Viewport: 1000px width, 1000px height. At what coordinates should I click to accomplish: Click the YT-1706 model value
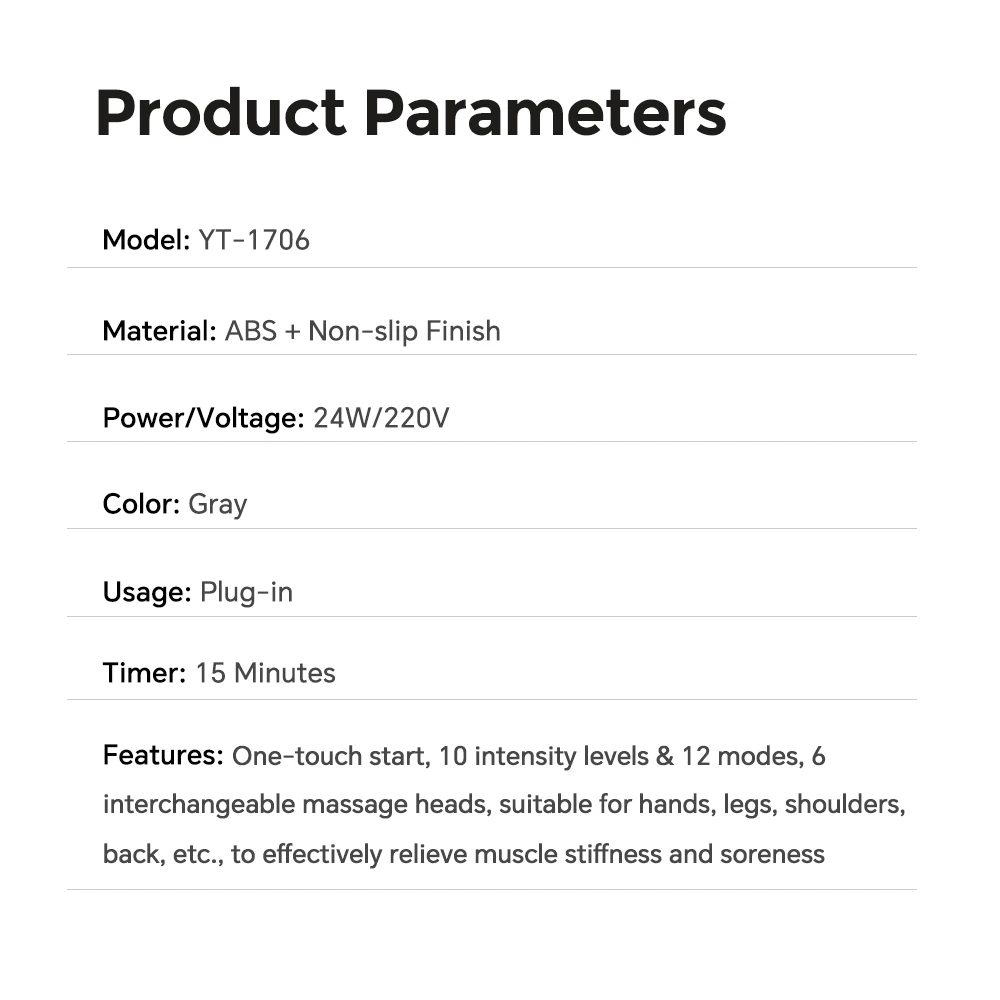pyautogui.click(x=254, y=240)
